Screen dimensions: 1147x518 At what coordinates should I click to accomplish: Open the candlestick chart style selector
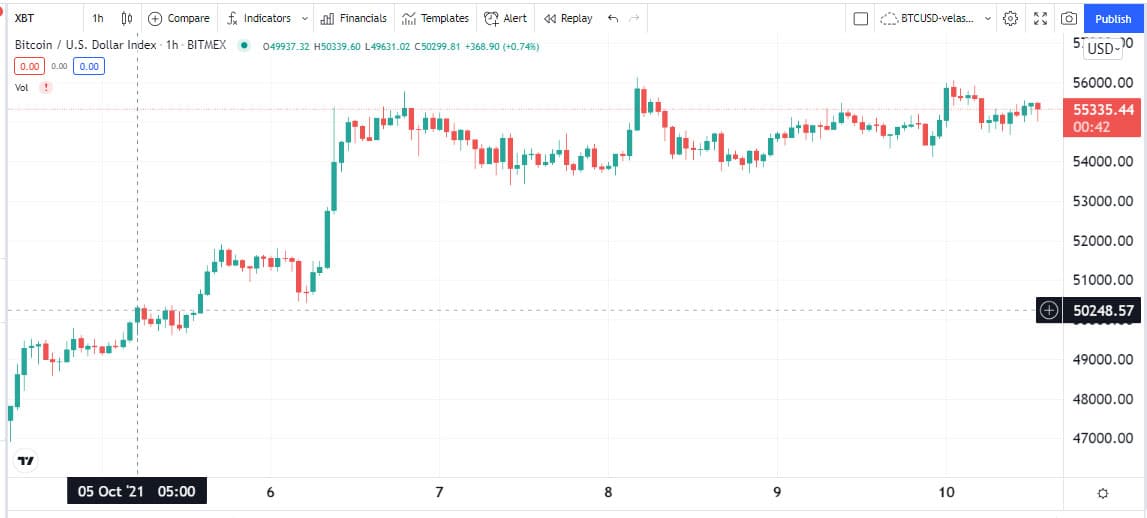127,18
